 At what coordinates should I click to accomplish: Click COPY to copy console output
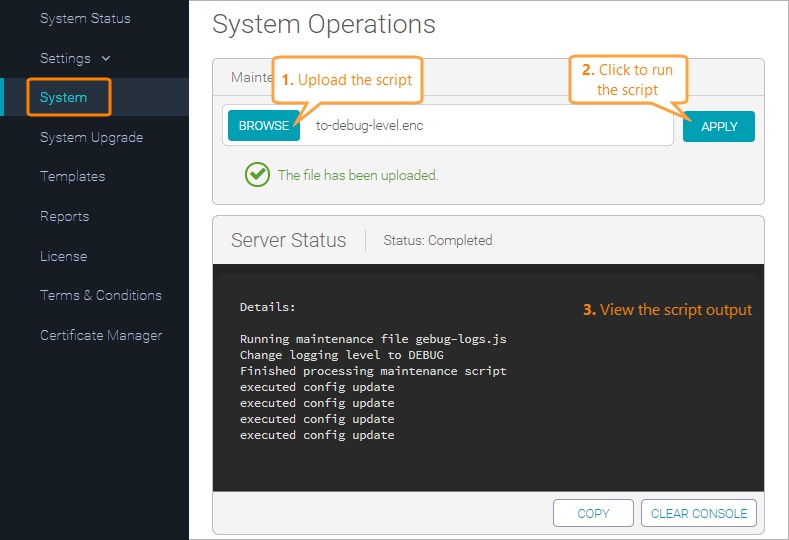pyautogui.click(x=593, y=513)
